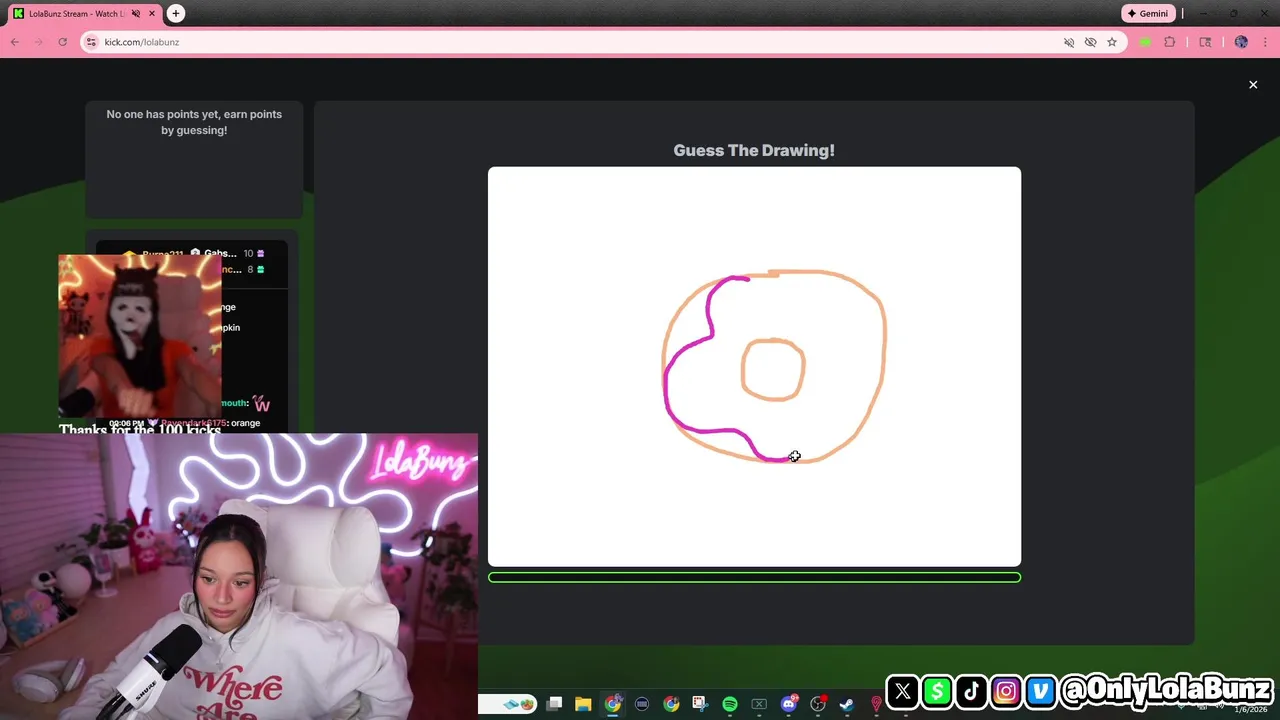
Task: Open the tab search icon in Chrome toolbar
Action: coord(1205,42)
